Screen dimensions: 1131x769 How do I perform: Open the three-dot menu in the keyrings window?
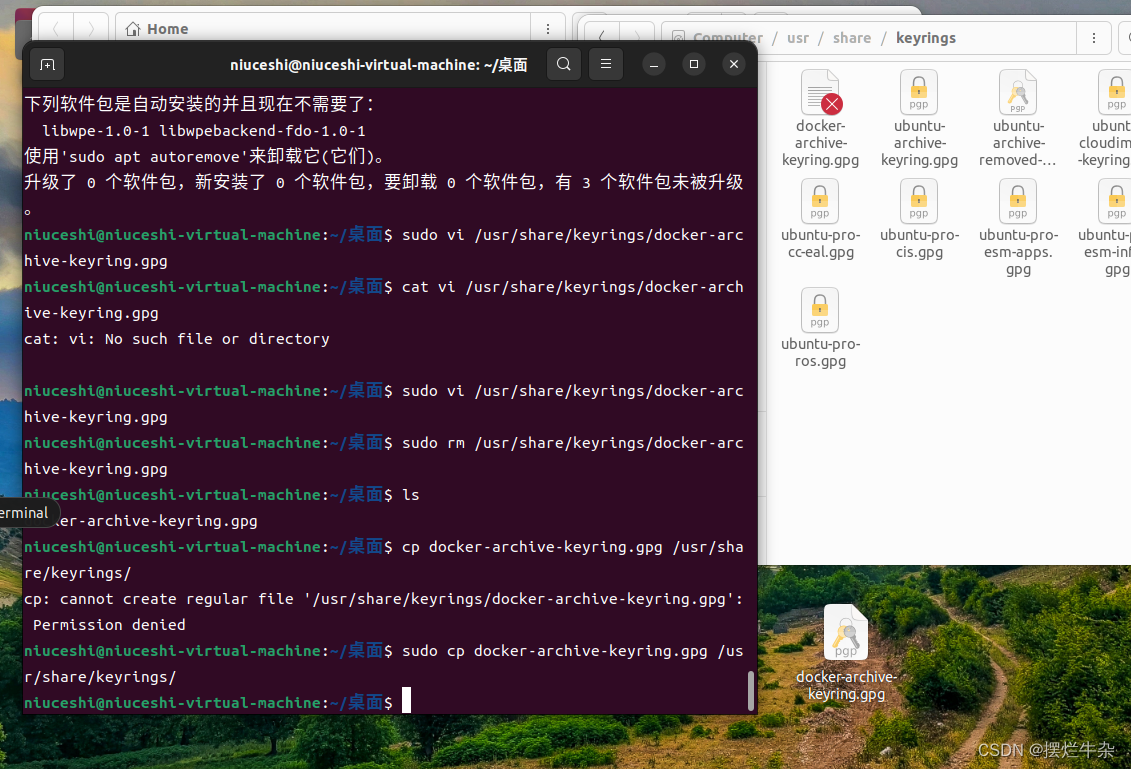[1094, 37]
